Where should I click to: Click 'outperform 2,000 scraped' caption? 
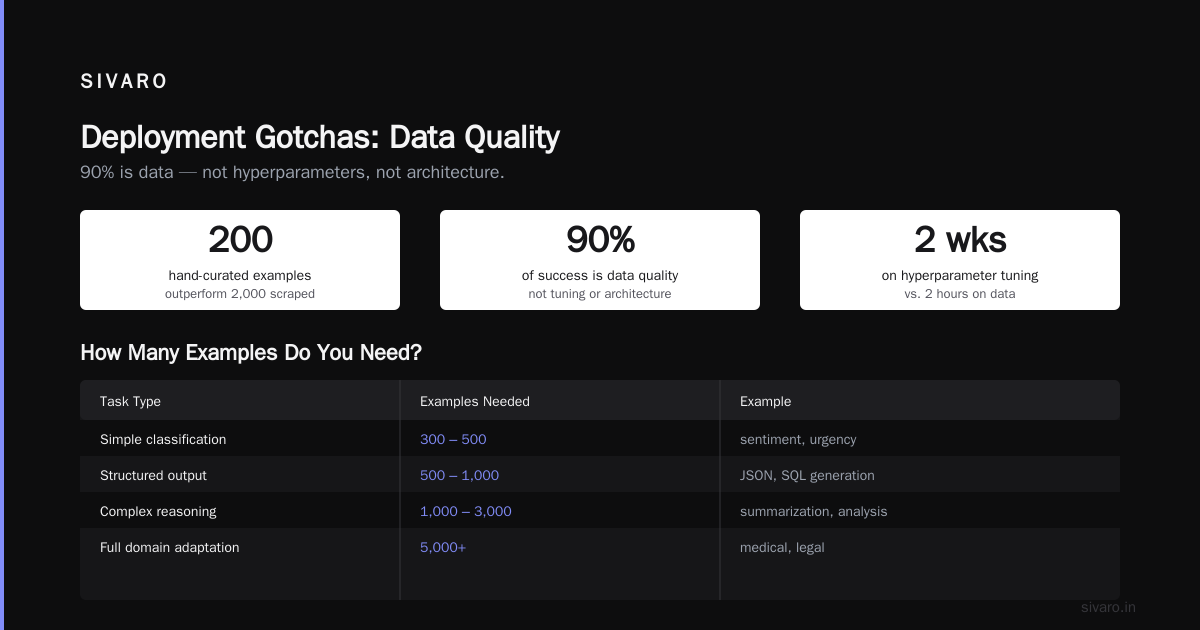pos(240,294)
